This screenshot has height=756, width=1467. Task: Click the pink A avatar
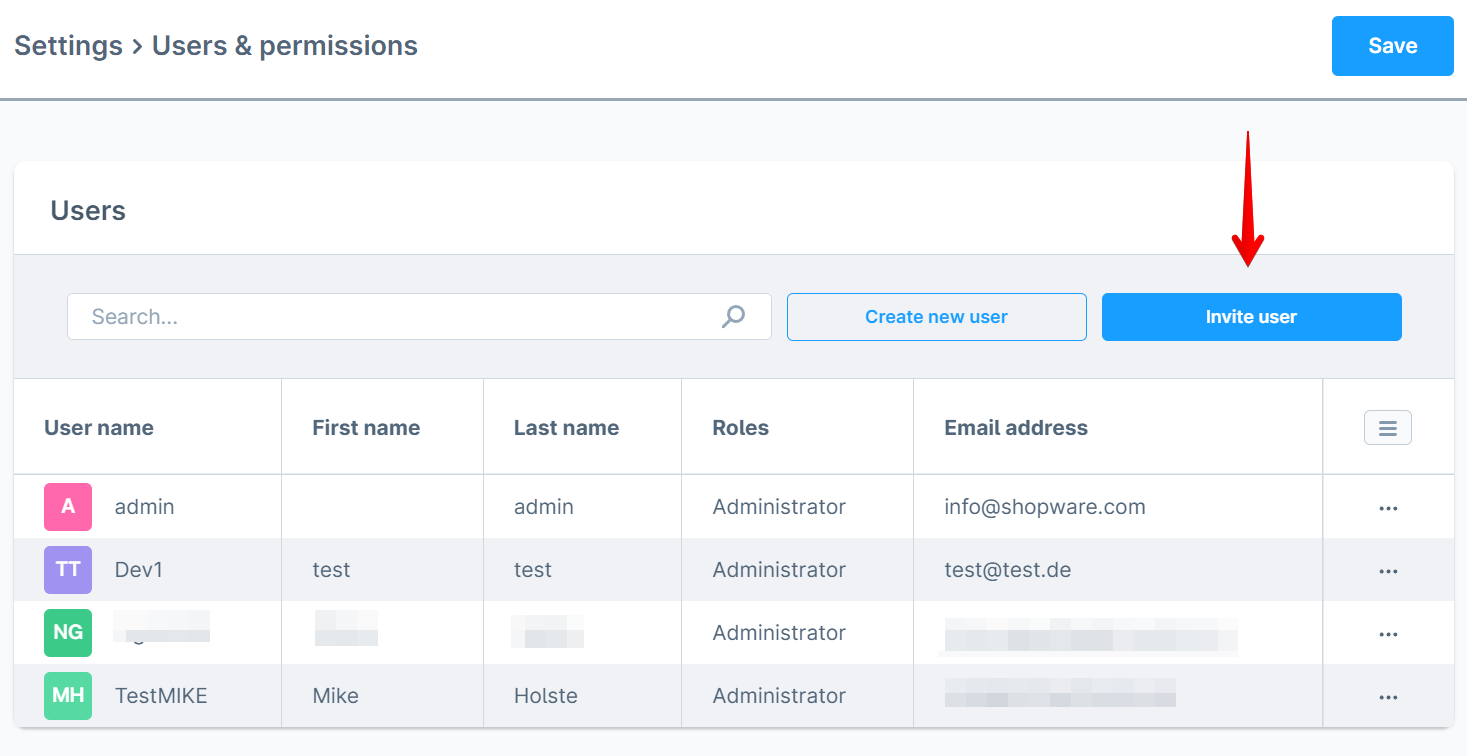(68, 507)
